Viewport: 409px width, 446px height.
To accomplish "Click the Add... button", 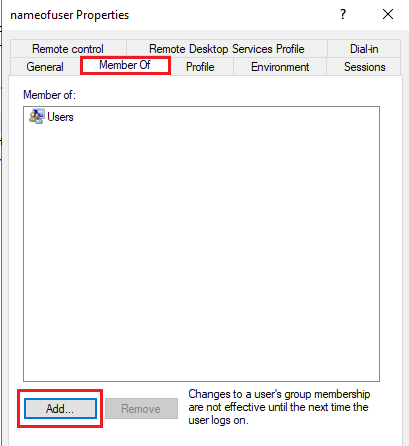I will tap(60, 408).
